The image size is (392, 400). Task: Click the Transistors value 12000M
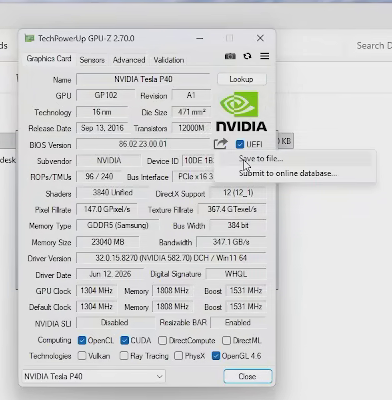click(191, 128)
